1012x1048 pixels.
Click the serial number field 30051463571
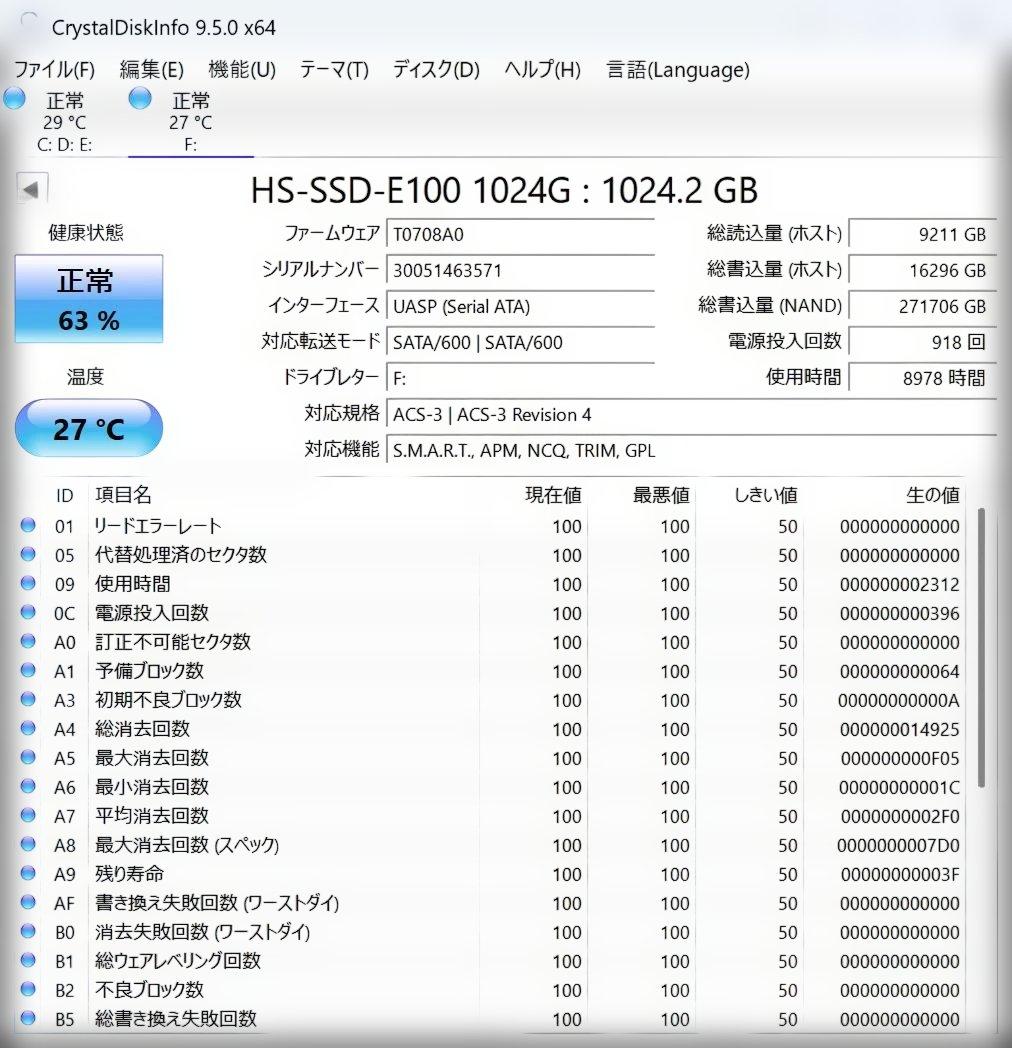(x=520, y=270)
